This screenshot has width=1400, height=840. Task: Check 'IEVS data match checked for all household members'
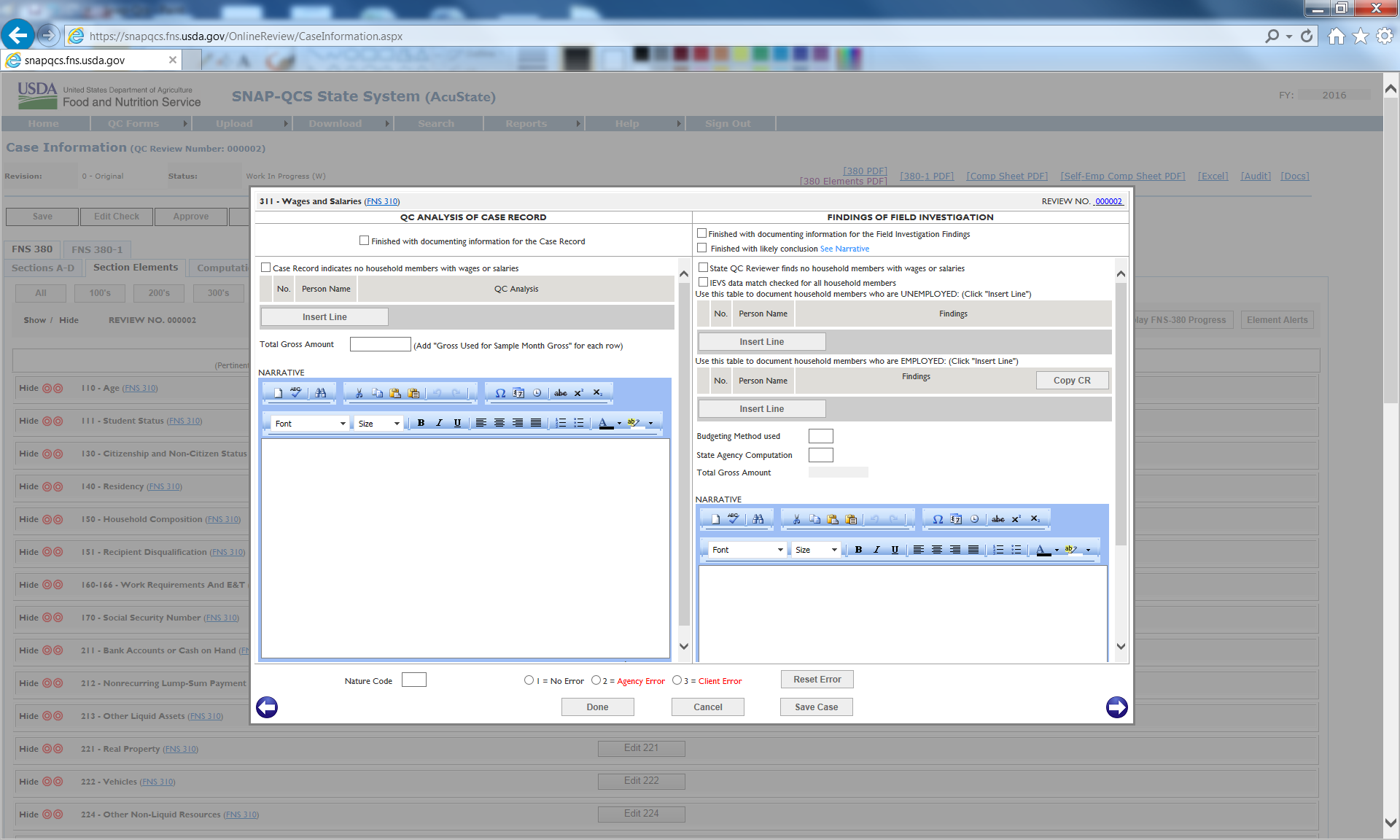(x=703, y=282)
